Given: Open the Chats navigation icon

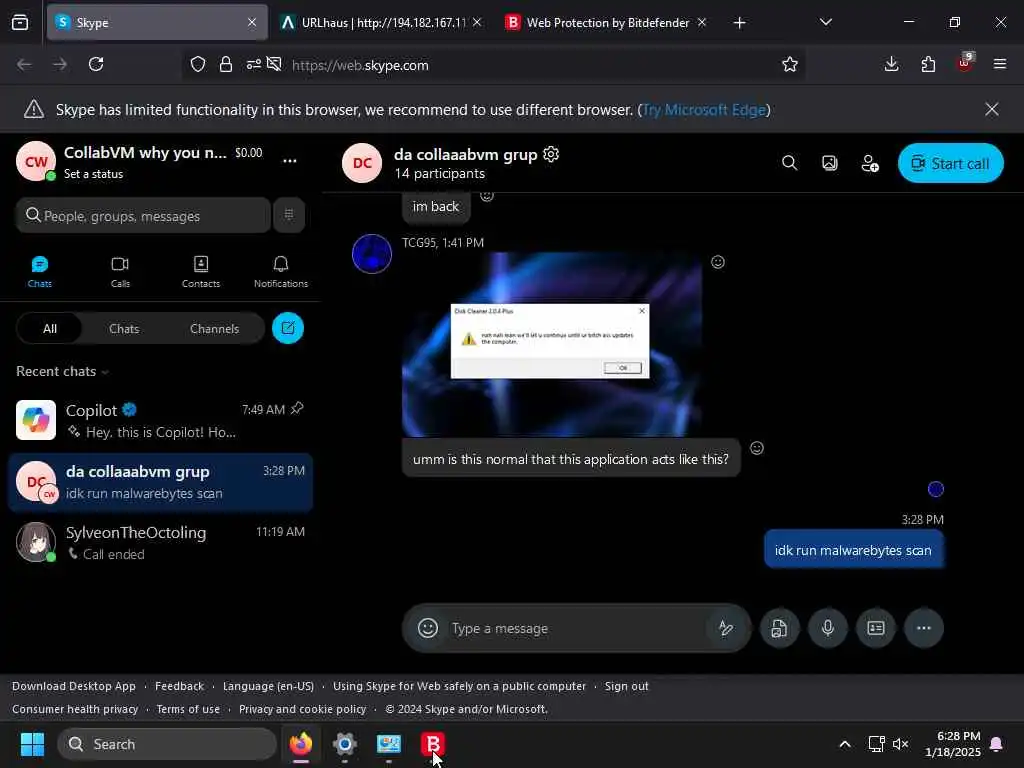Looking at the screenshot, I should click(39, 272).
